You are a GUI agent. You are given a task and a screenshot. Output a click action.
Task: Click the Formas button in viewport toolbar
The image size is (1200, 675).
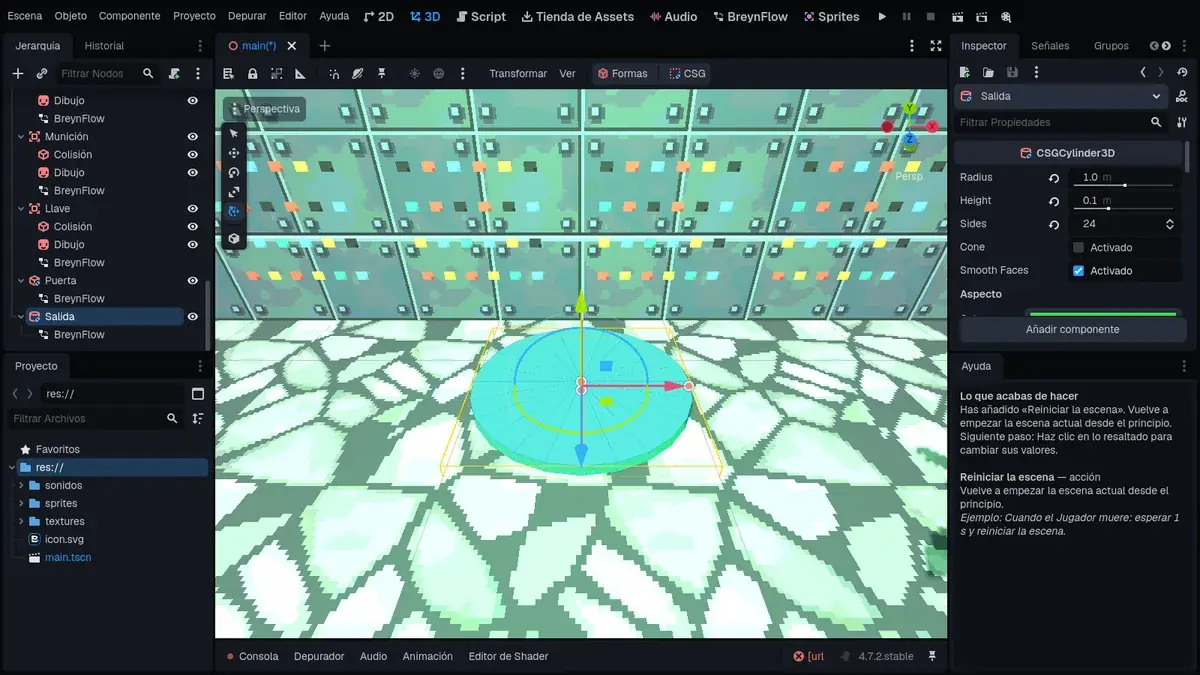coord(623,73)
